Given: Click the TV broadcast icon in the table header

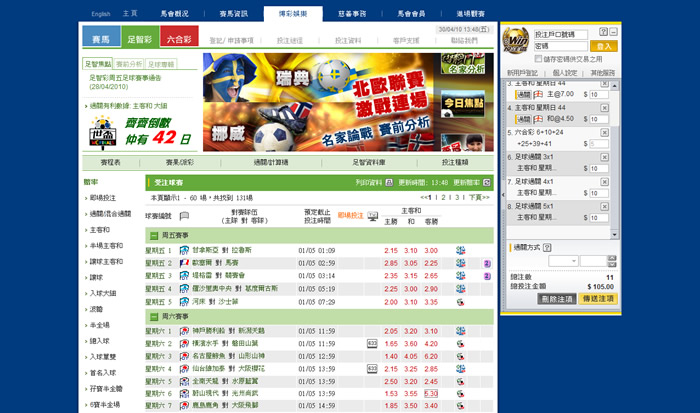Looking at the screenshot, I should [x=373, y=215].
